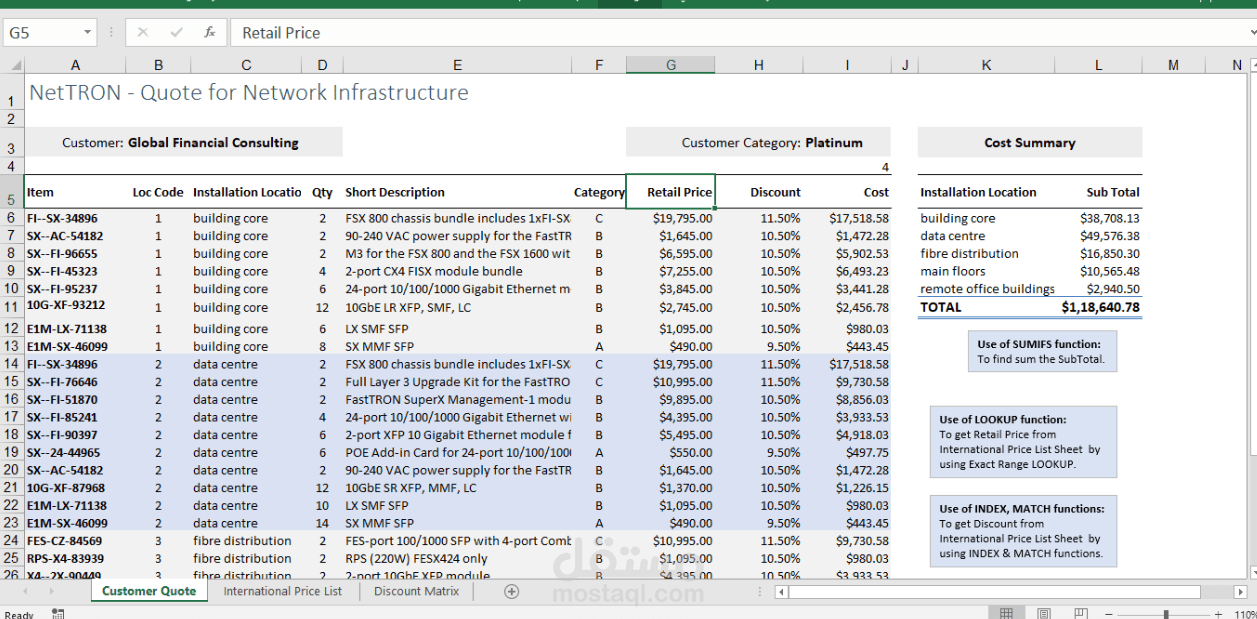Click the Customer: Global Financial Consulting cell
Image resolution: width=1257 pixels, height=619 pixels.
(x=183, y=142)
